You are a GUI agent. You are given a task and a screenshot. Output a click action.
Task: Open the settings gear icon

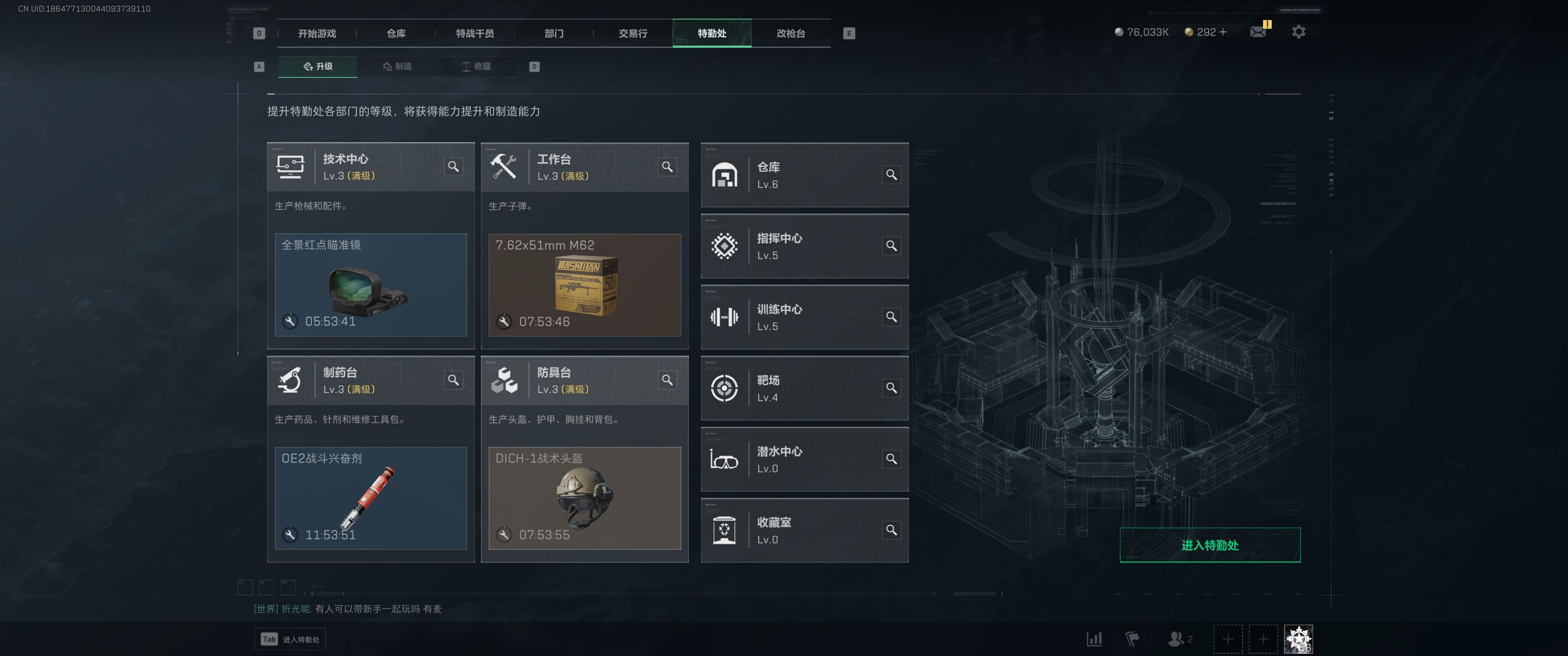[x=1298, y=31]
